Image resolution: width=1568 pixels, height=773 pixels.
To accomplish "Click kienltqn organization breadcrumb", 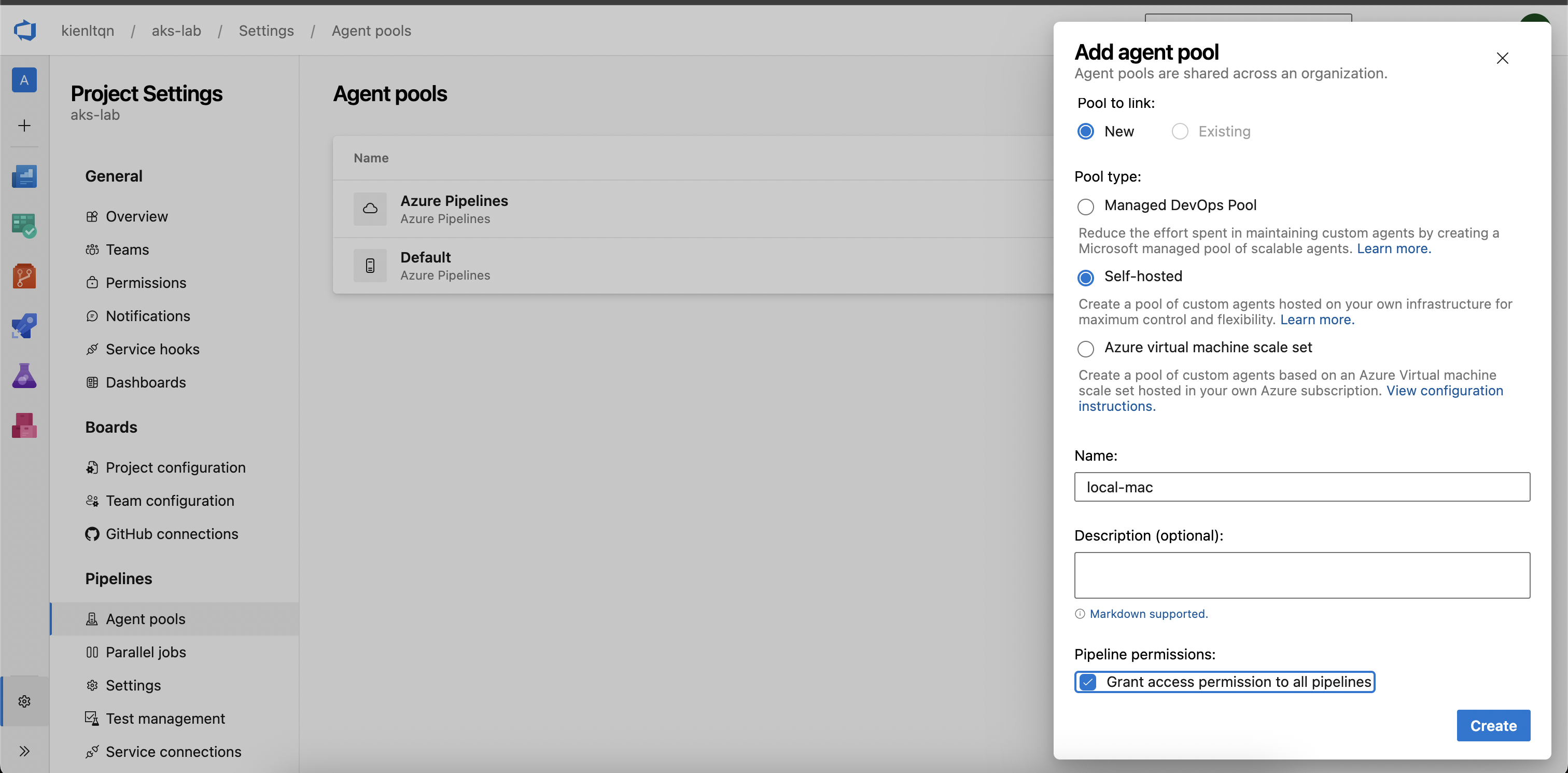I will [x=88, y=31].
